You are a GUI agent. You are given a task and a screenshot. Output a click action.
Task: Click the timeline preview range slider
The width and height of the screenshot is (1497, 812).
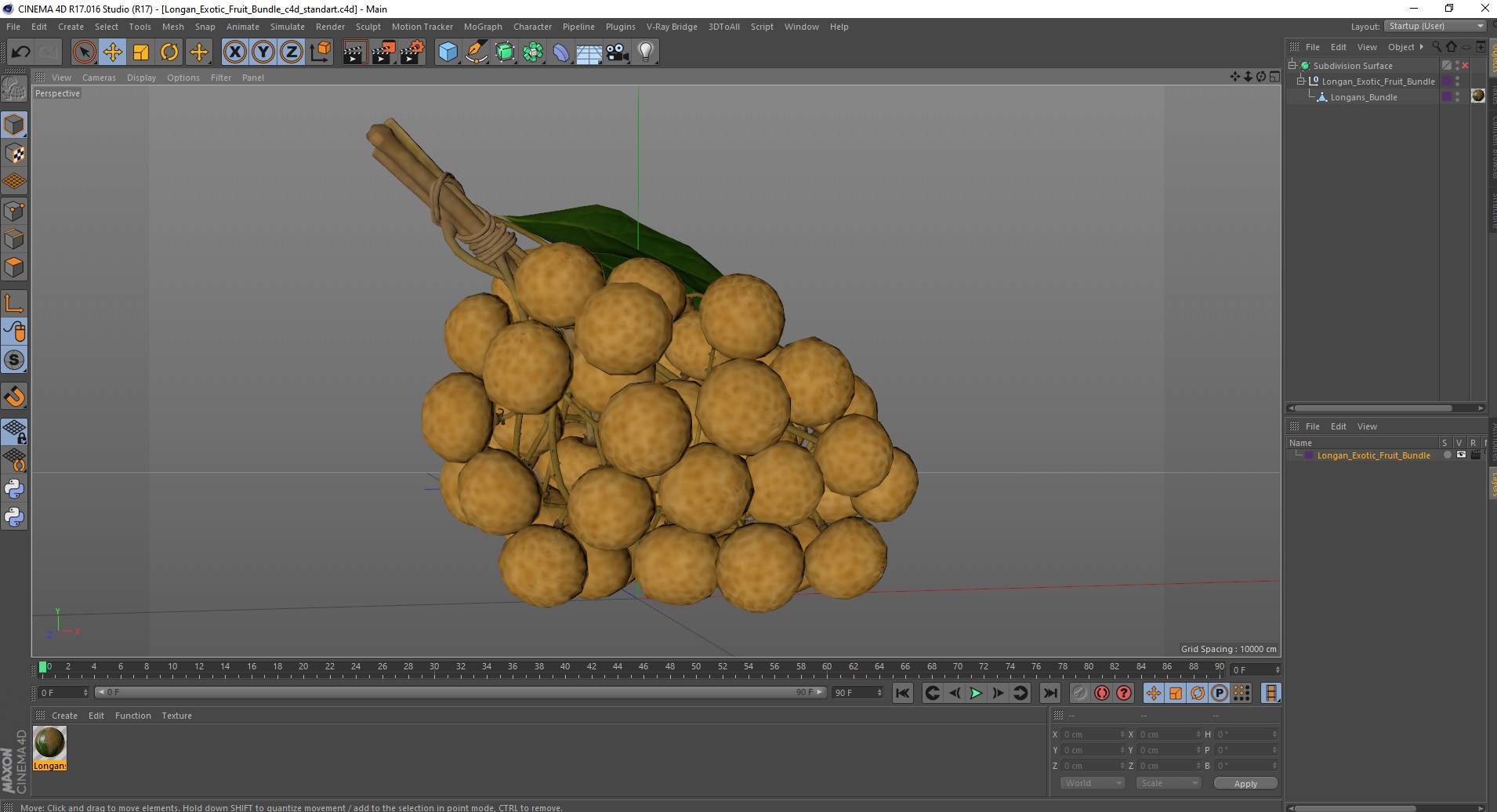pos(461,692)
